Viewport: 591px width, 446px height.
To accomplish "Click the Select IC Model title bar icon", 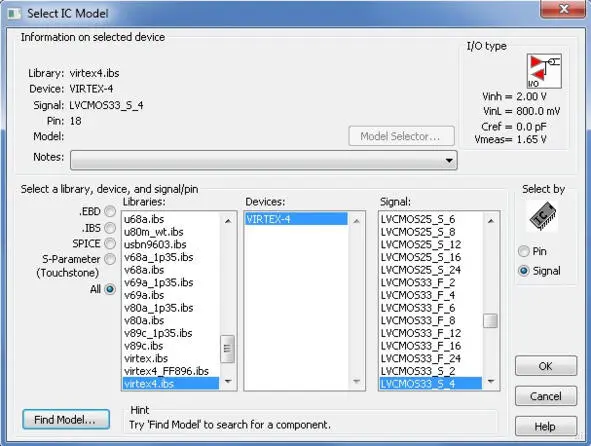I will click(15, 14).
